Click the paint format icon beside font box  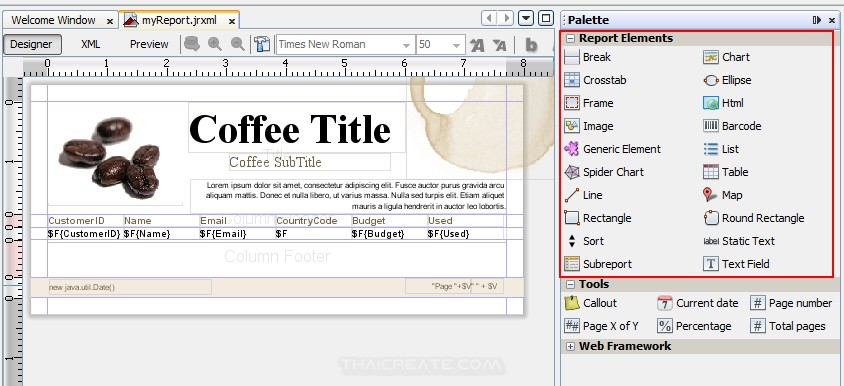[262, 44]
